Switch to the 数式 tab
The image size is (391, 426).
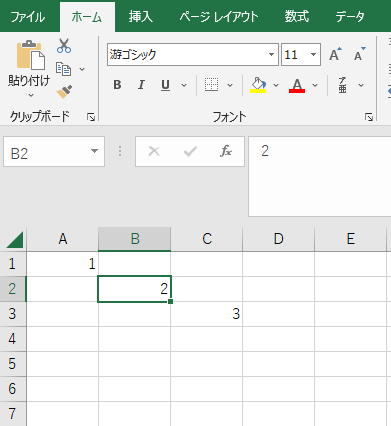(x=297, y=17)
